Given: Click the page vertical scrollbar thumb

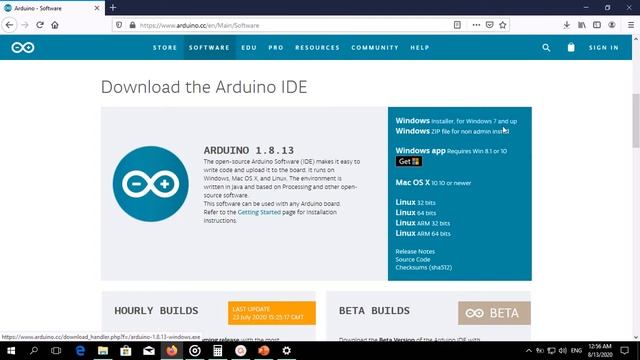Looking at the screenshot, I should click(x=636, y=120).
